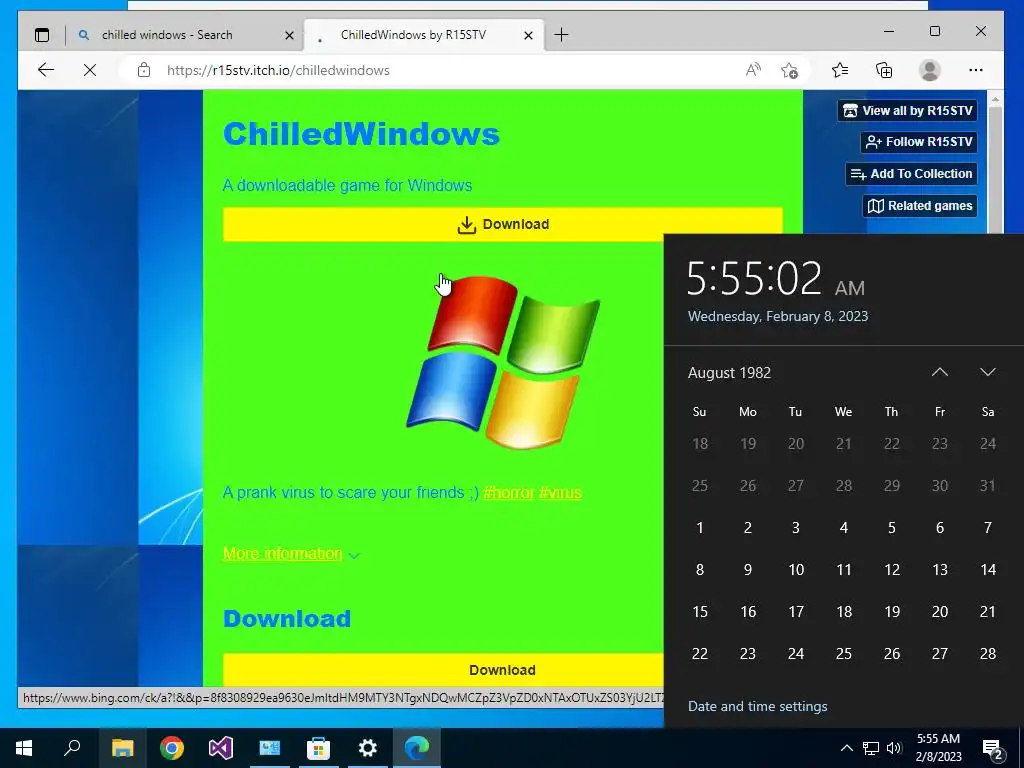Select August 10 in the calendar

pyautogui.click(x=795, y=569)
